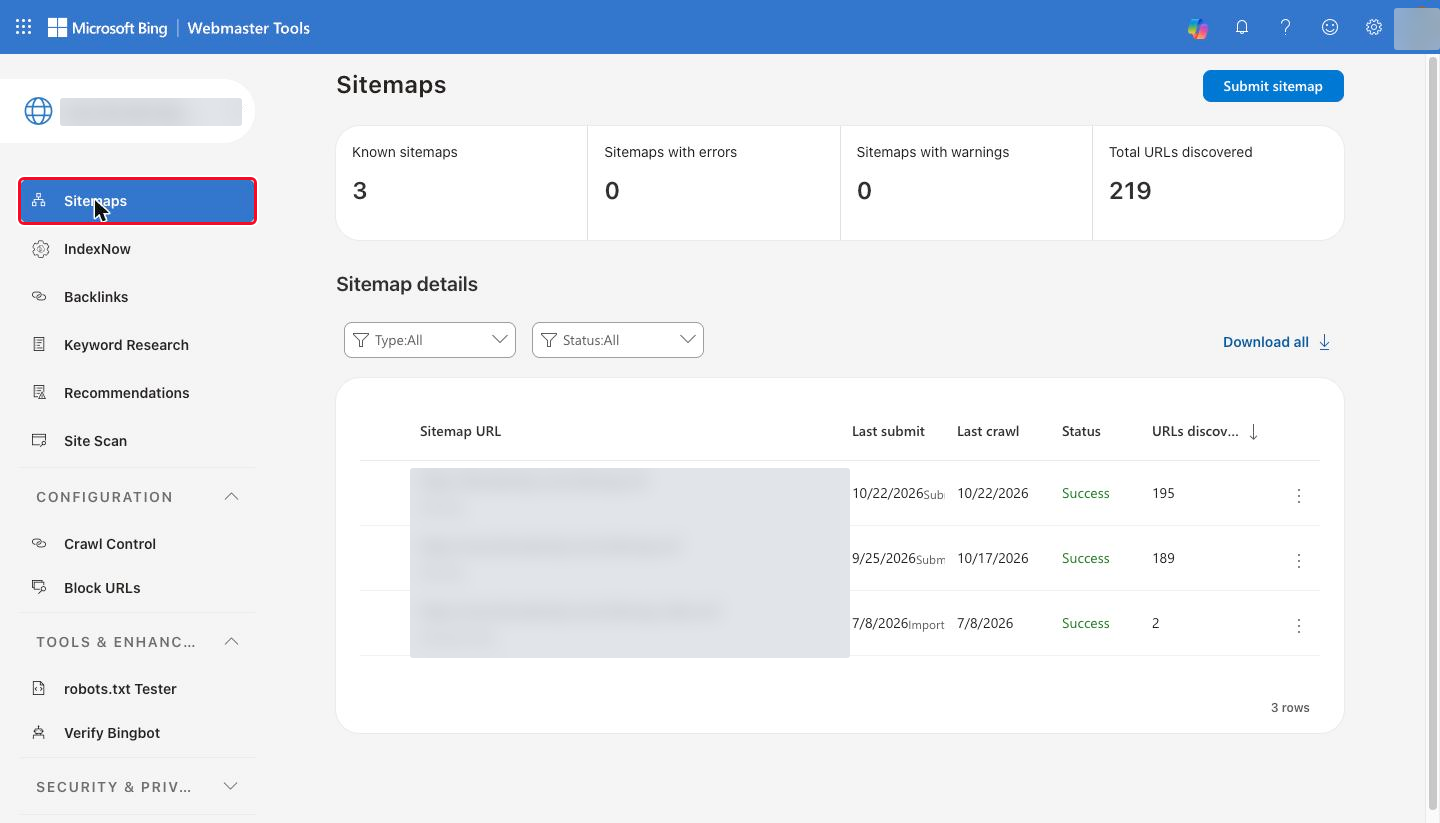
Task: Click the Last submit column header
Action: coord(888,432)
